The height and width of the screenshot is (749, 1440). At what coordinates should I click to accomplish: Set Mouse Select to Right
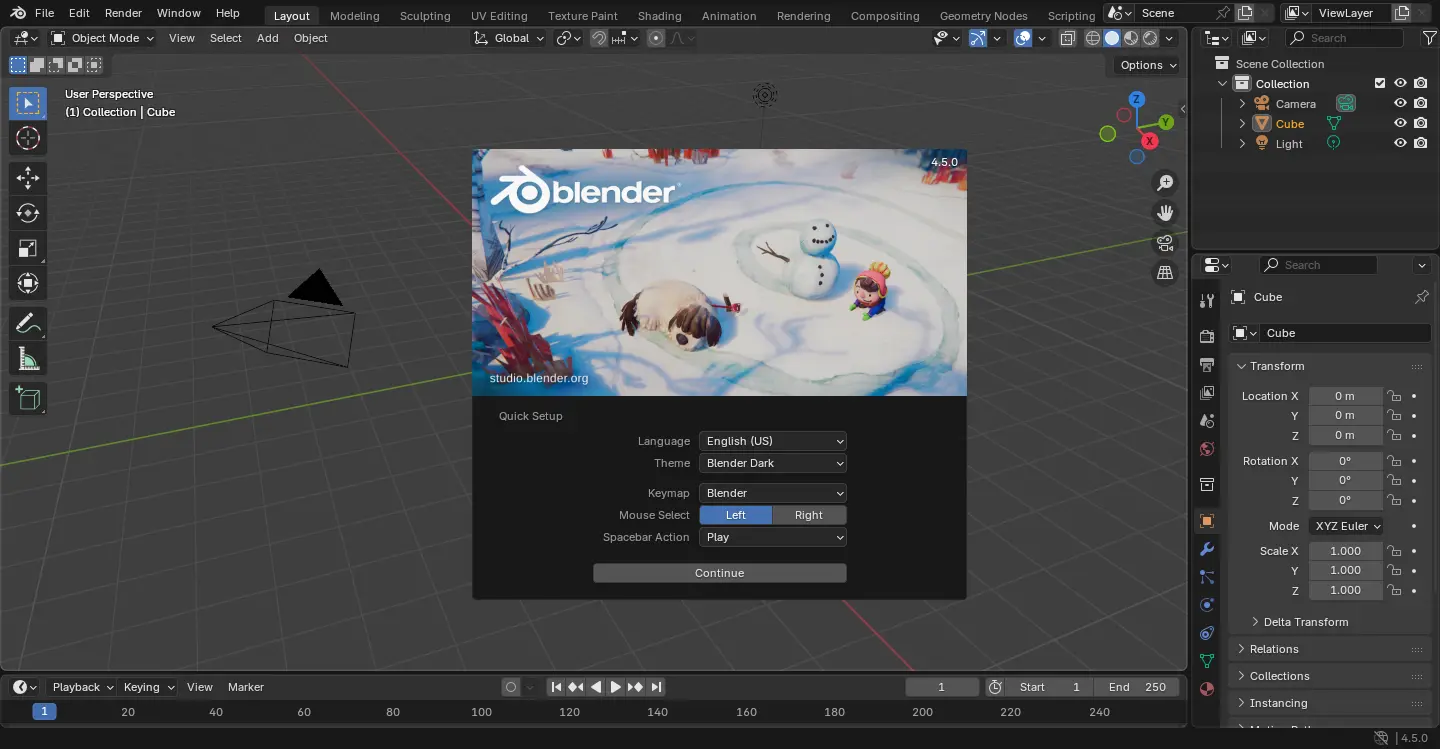pyautogui.click(x=809, y=515)
